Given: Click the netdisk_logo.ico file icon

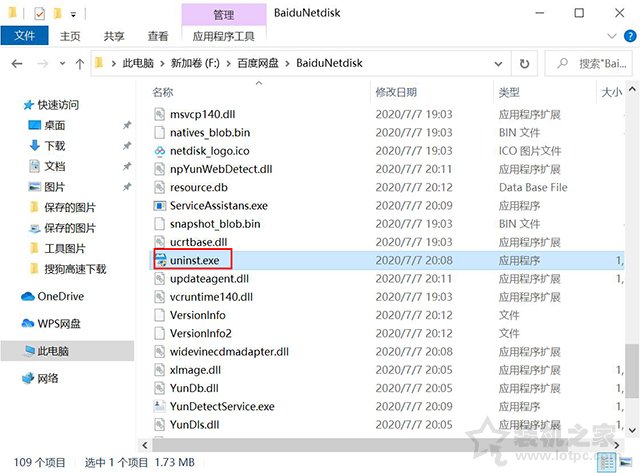Looking at the screenshot, I should (x=160, y=151).
